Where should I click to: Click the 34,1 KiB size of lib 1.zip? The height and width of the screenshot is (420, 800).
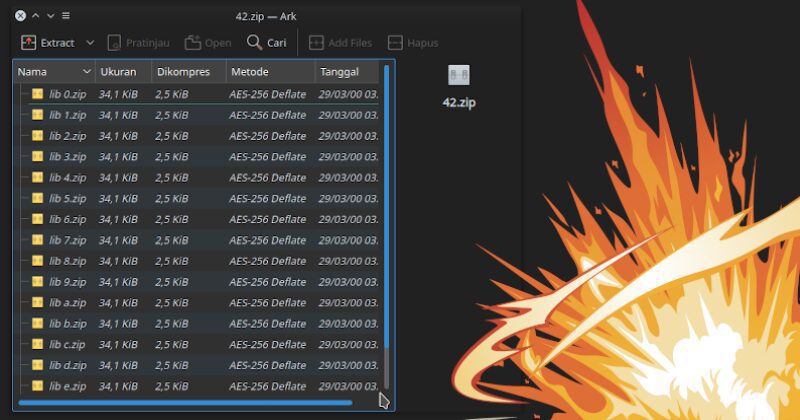[118, 115]
